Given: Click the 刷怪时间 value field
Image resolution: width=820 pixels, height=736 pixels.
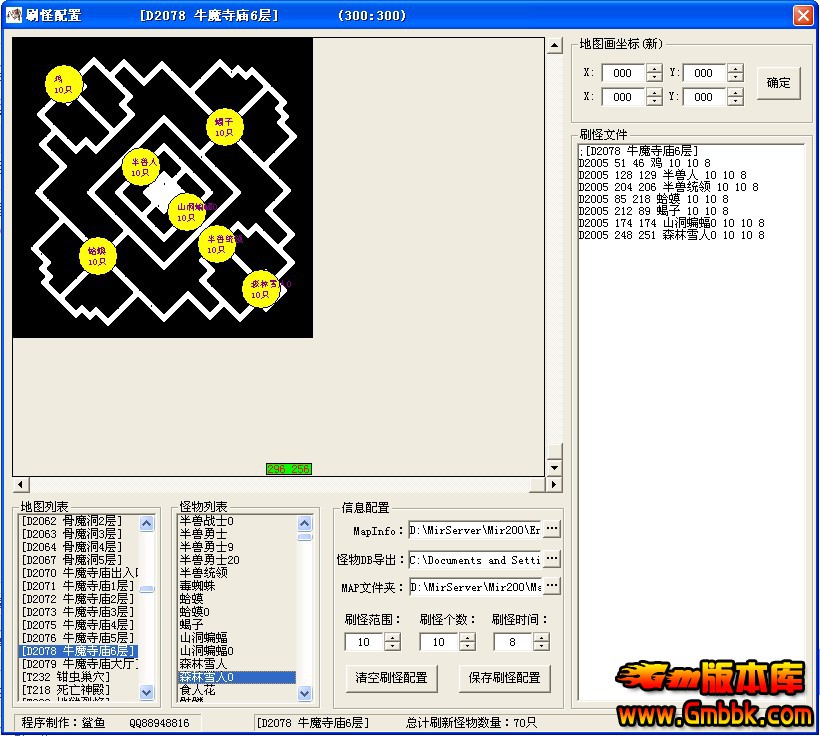Looking at the screenshot, I should (x=514, y=642).
